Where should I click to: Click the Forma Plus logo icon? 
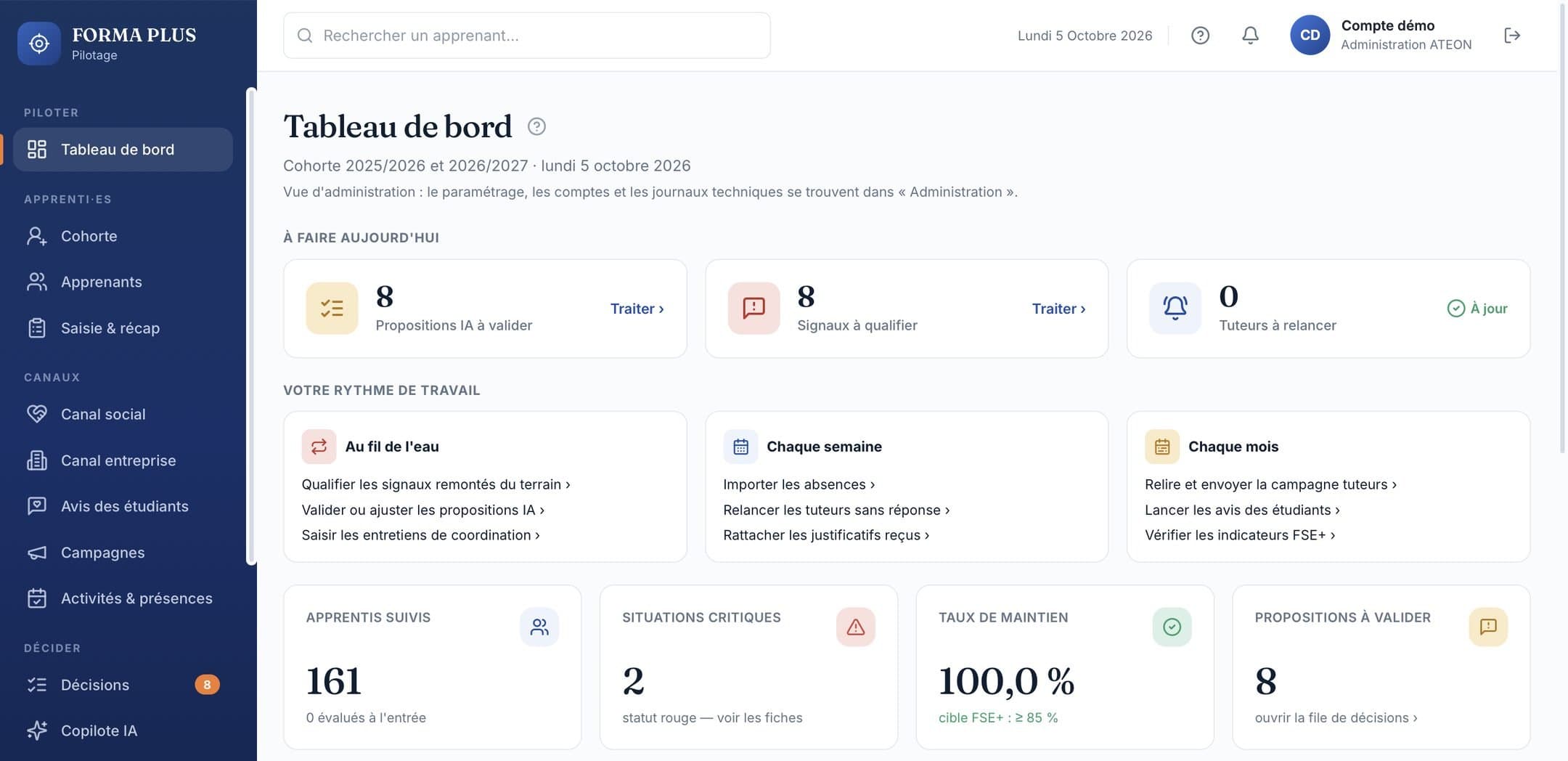click(x=39, y=44)
